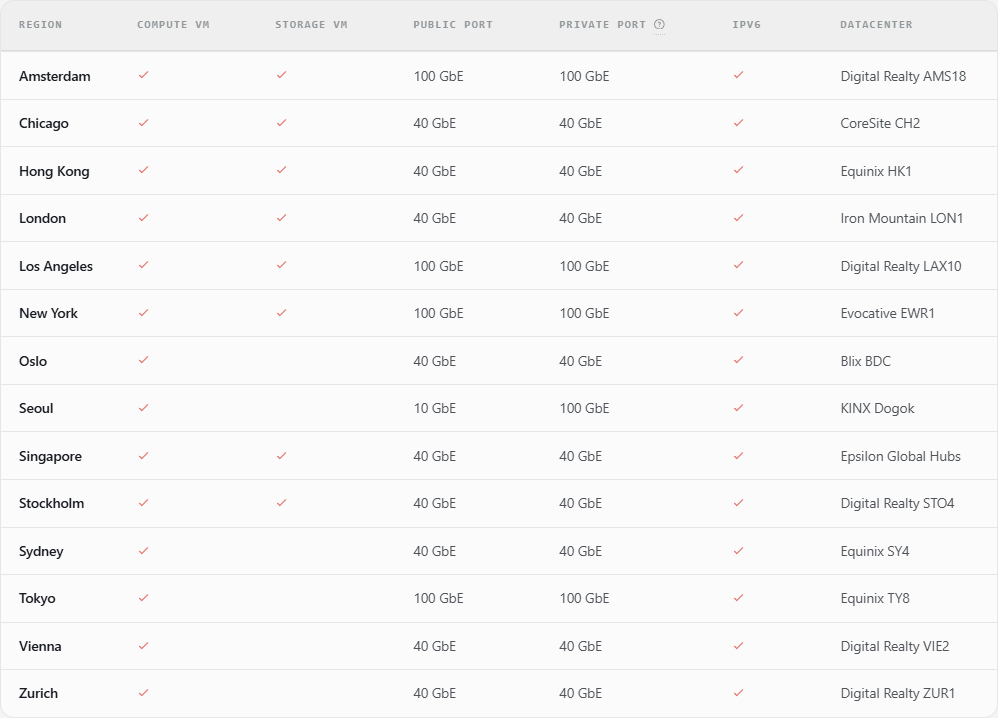Select the Amsterdam region name

(x=55, y=76)
